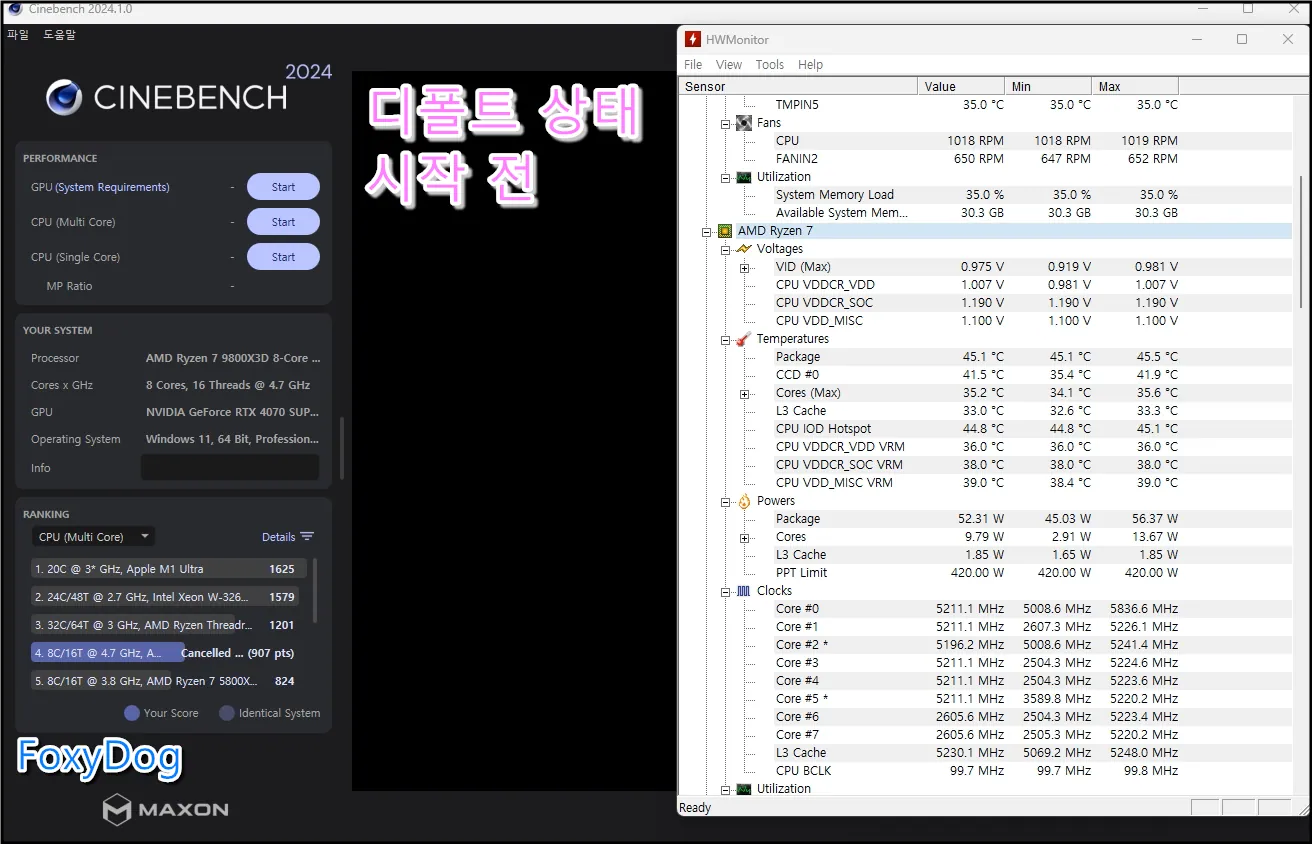Expand the Cores power row
Viewport: 1312px width, 844px height.
pyautogui.click(x=744, y=537)
